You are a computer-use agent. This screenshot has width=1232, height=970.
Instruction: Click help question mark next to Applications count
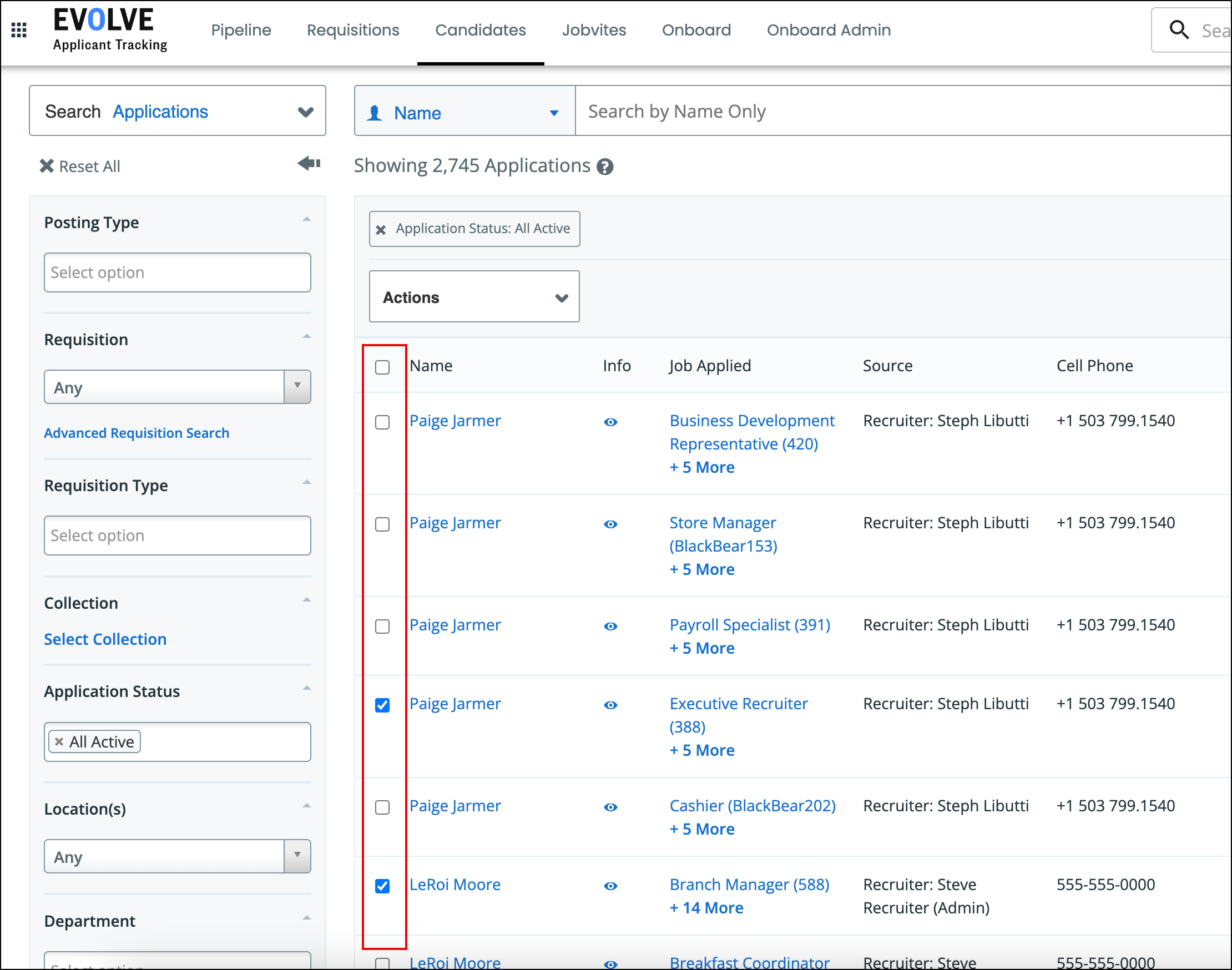point(605,167)
